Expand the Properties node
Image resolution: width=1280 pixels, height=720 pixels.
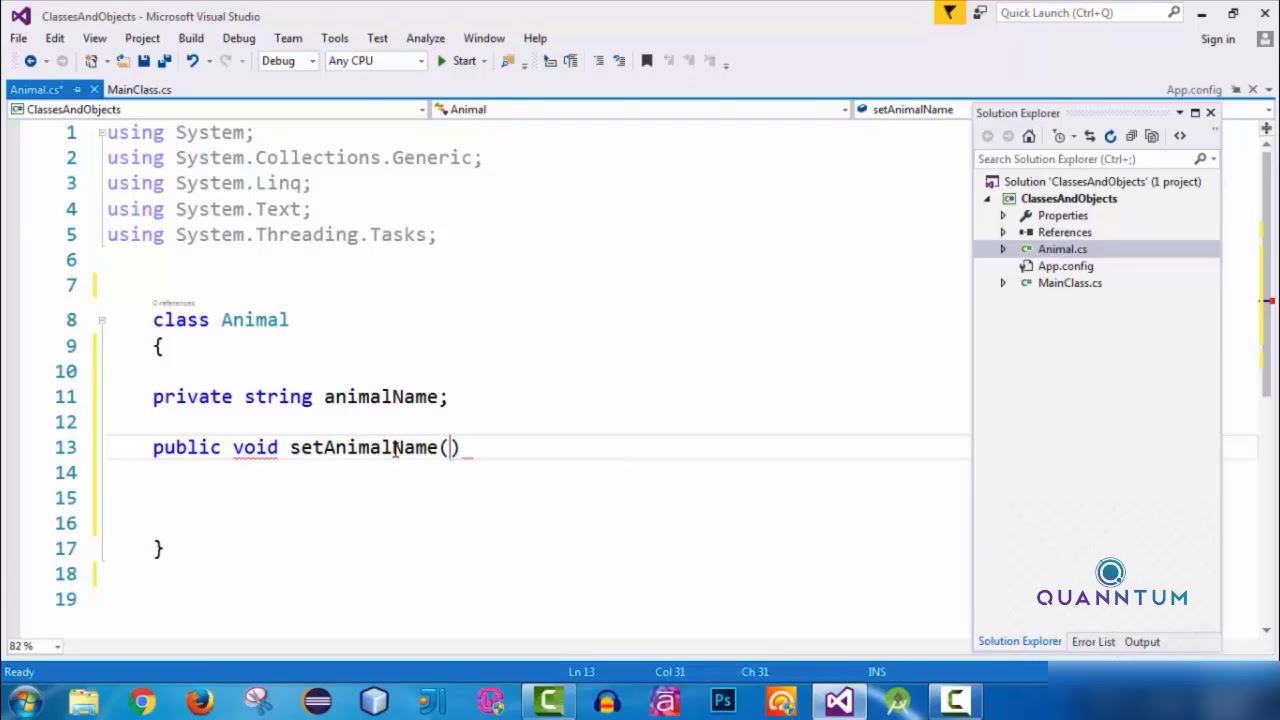pyautogui.click(x=1003, y=216)
